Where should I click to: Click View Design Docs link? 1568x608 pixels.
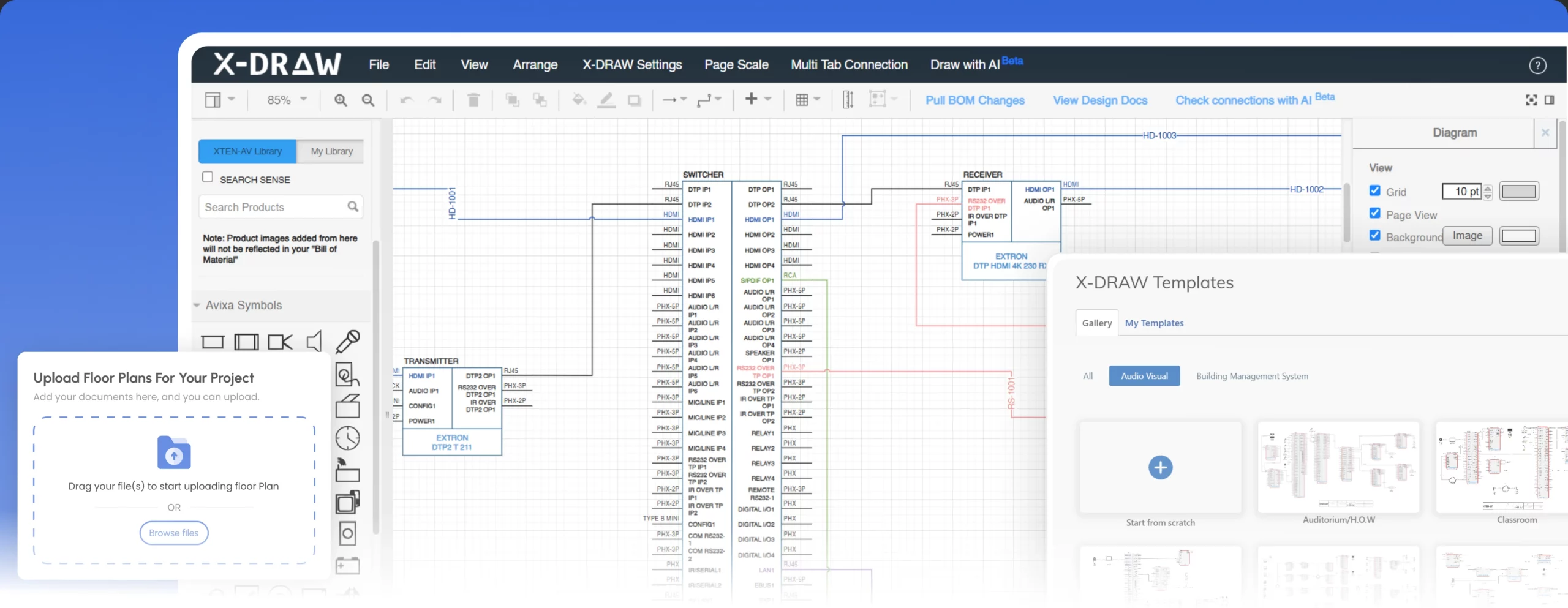1100,100
